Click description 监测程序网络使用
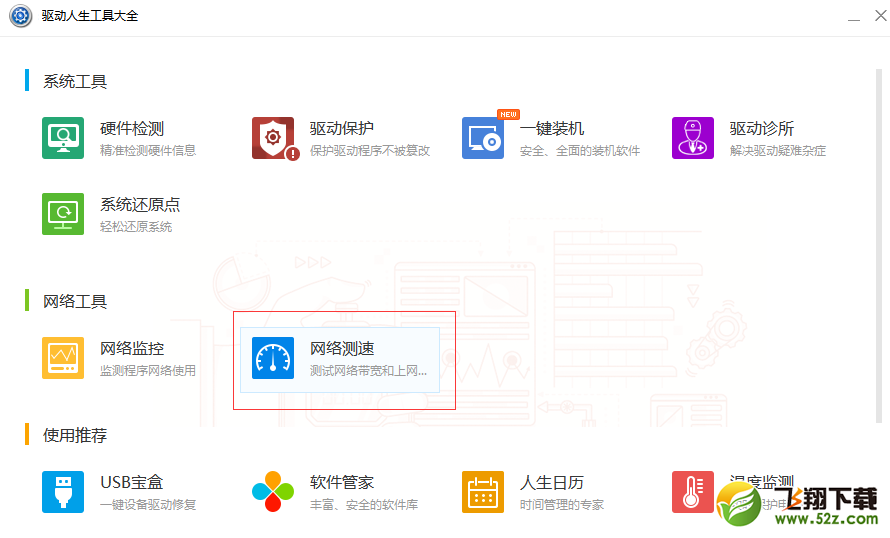The width and height of the screenshot is (890, 538). [x=148, y=371]
